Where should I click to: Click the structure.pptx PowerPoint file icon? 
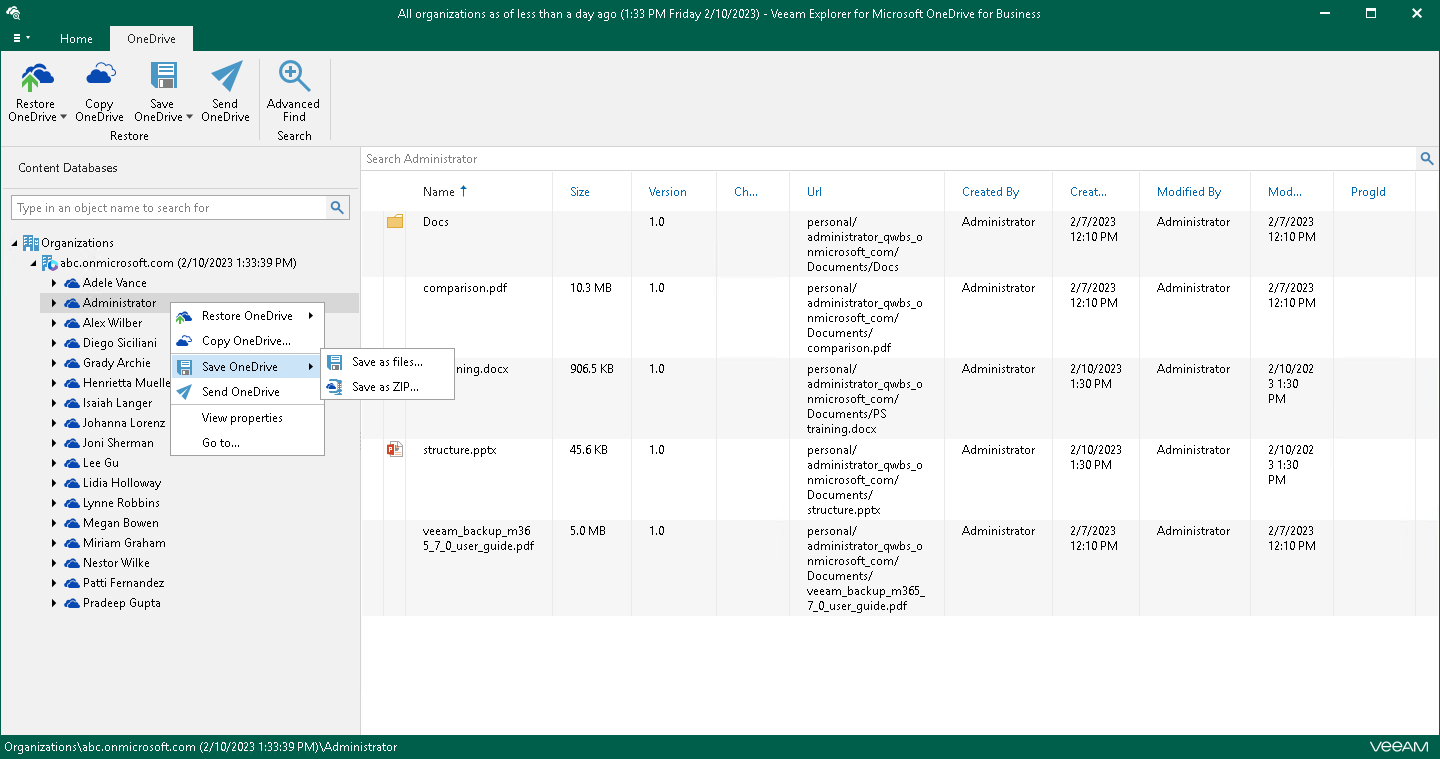point(395,450)
